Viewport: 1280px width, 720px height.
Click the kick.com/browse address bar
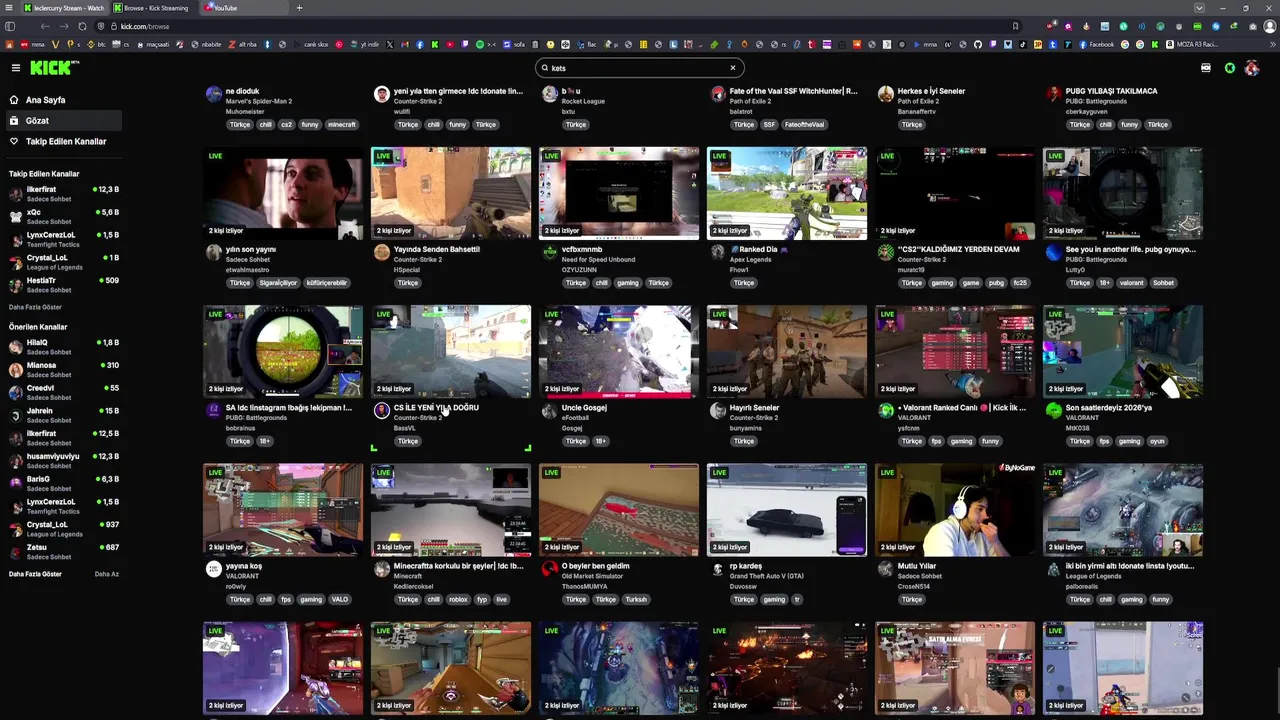[560, 26]
